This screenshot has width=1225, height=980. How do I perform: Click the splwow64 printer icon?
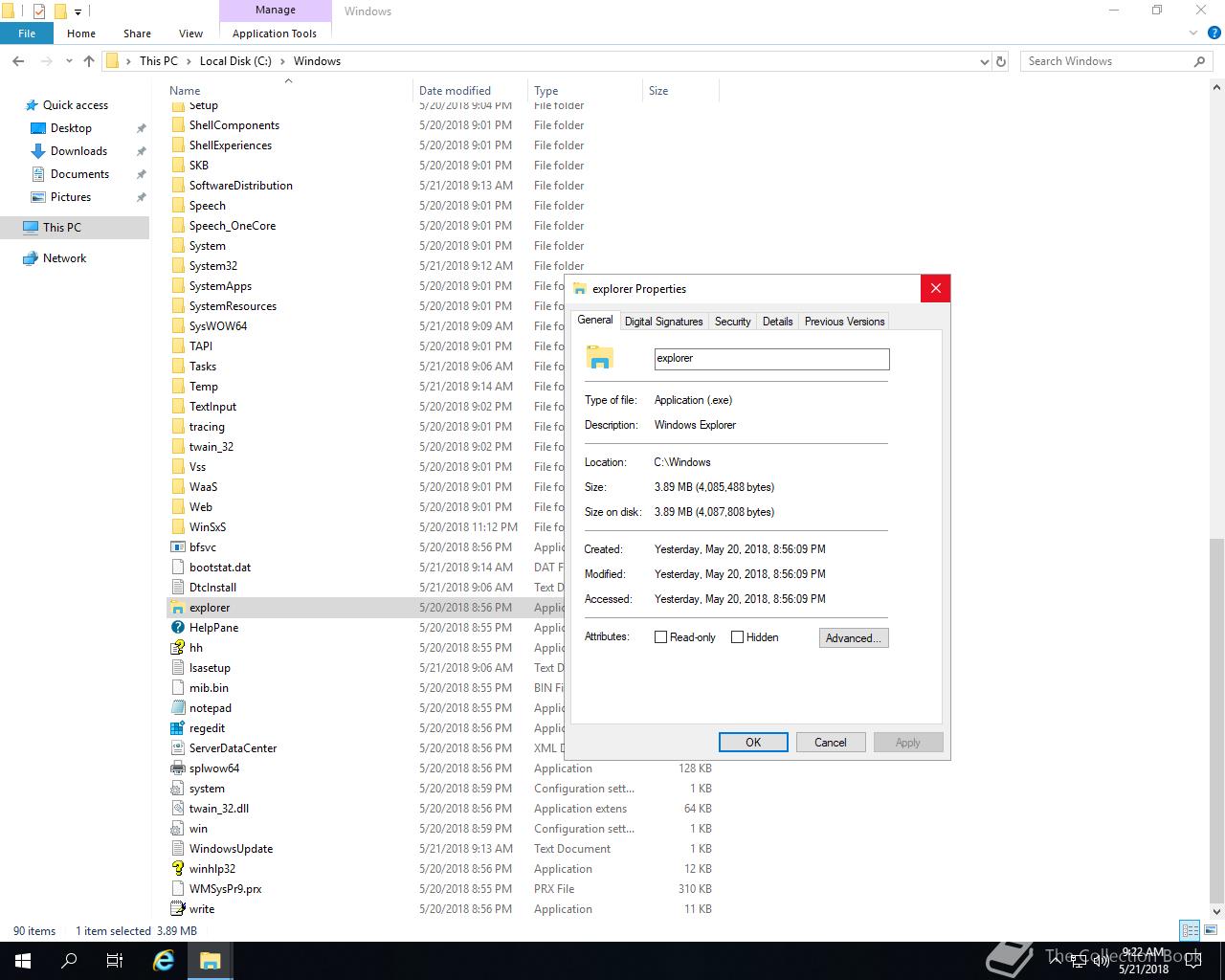coord(177,768)
